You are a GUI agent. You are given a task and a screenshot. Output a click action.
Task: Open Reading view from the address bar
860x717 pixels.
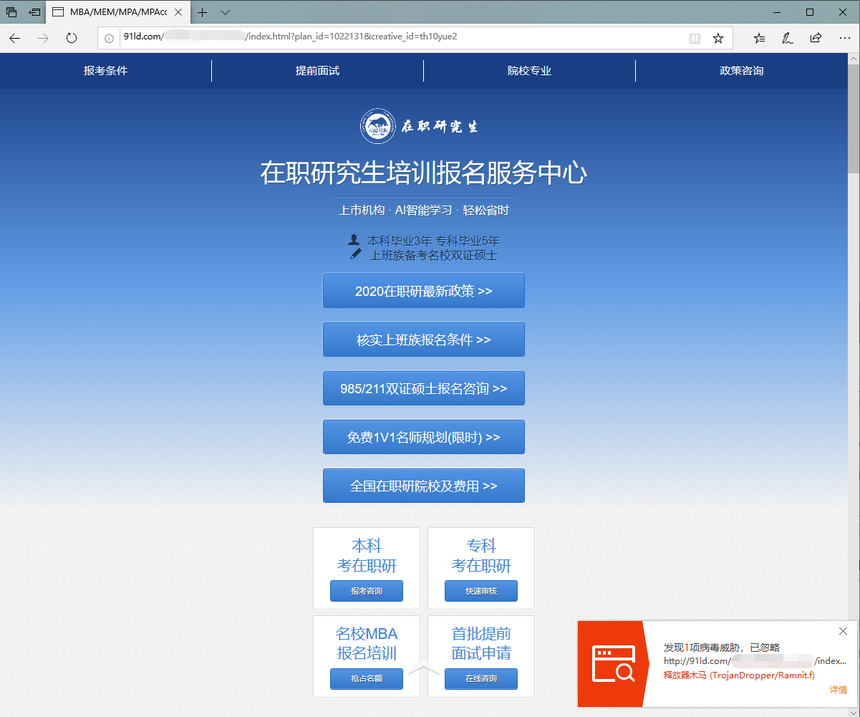695,37
